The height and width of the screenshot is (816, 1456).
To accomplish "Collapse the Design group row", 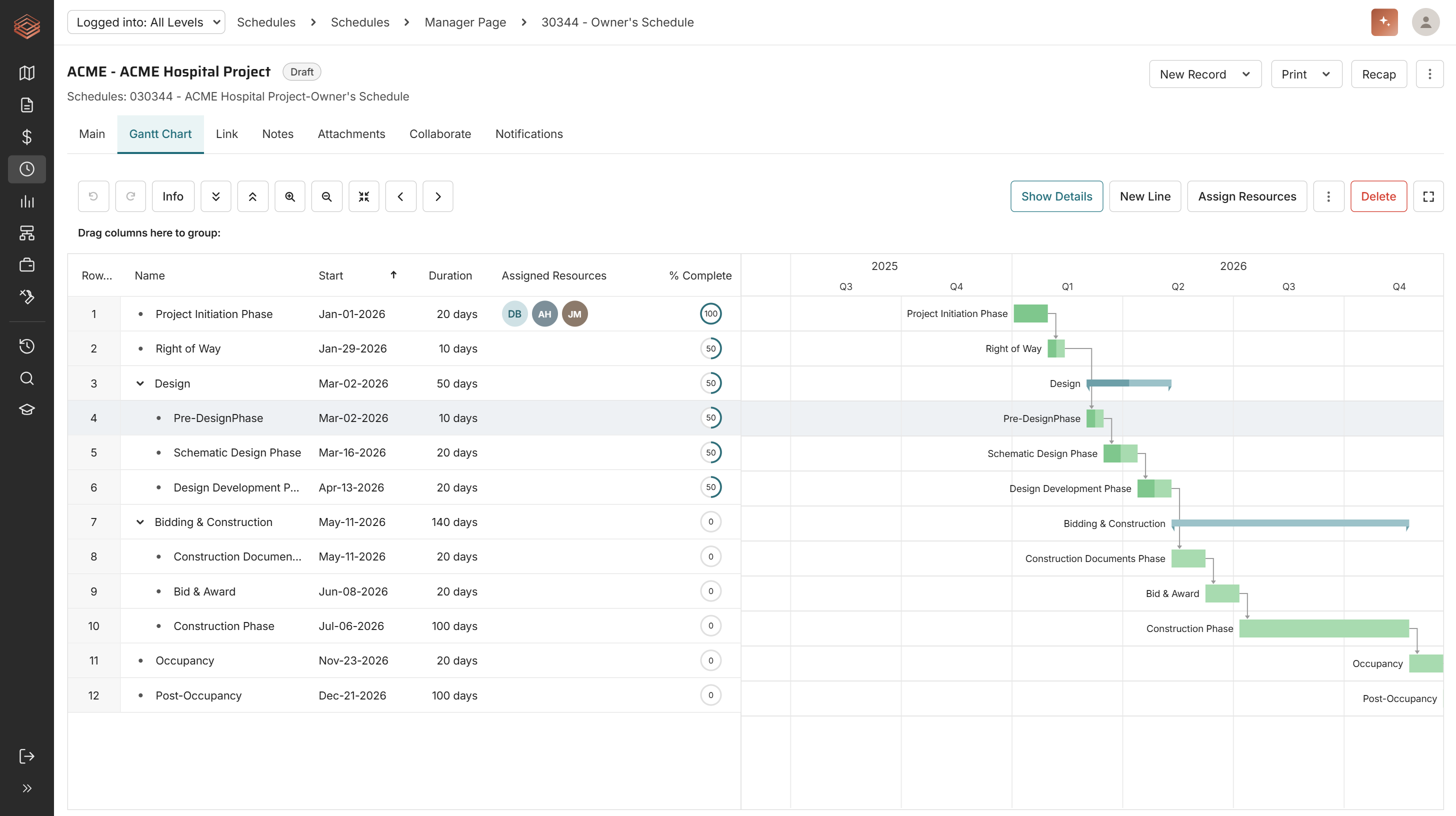I will 139,383.
